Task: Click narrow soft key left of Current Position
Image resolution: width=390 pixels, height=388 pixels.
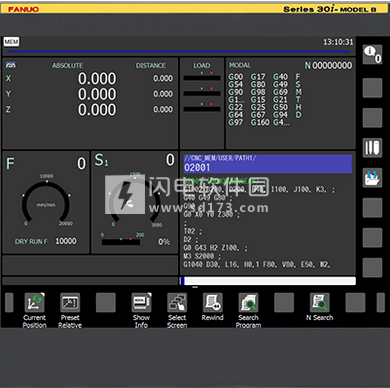Action: 9,303
